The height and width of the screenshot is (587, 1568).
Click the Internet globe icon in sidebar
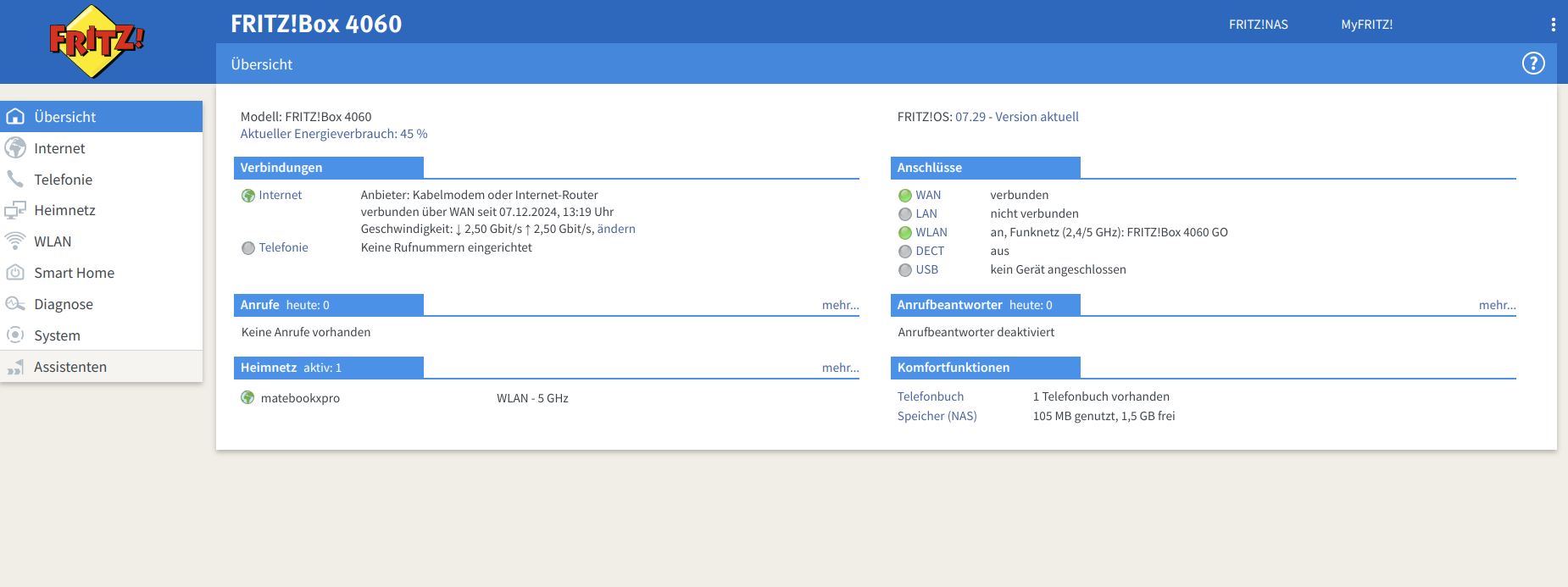tap(15, 148)
